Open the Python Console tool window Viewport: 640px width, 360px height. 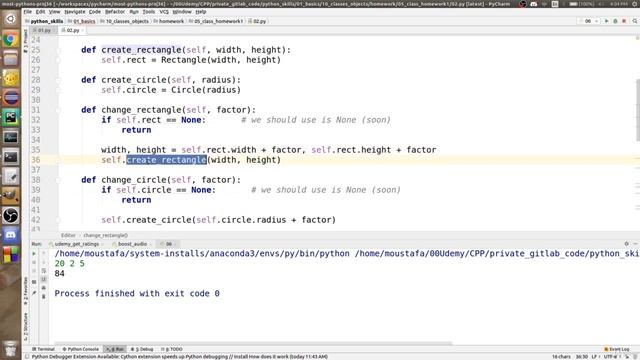click(80, 349)
